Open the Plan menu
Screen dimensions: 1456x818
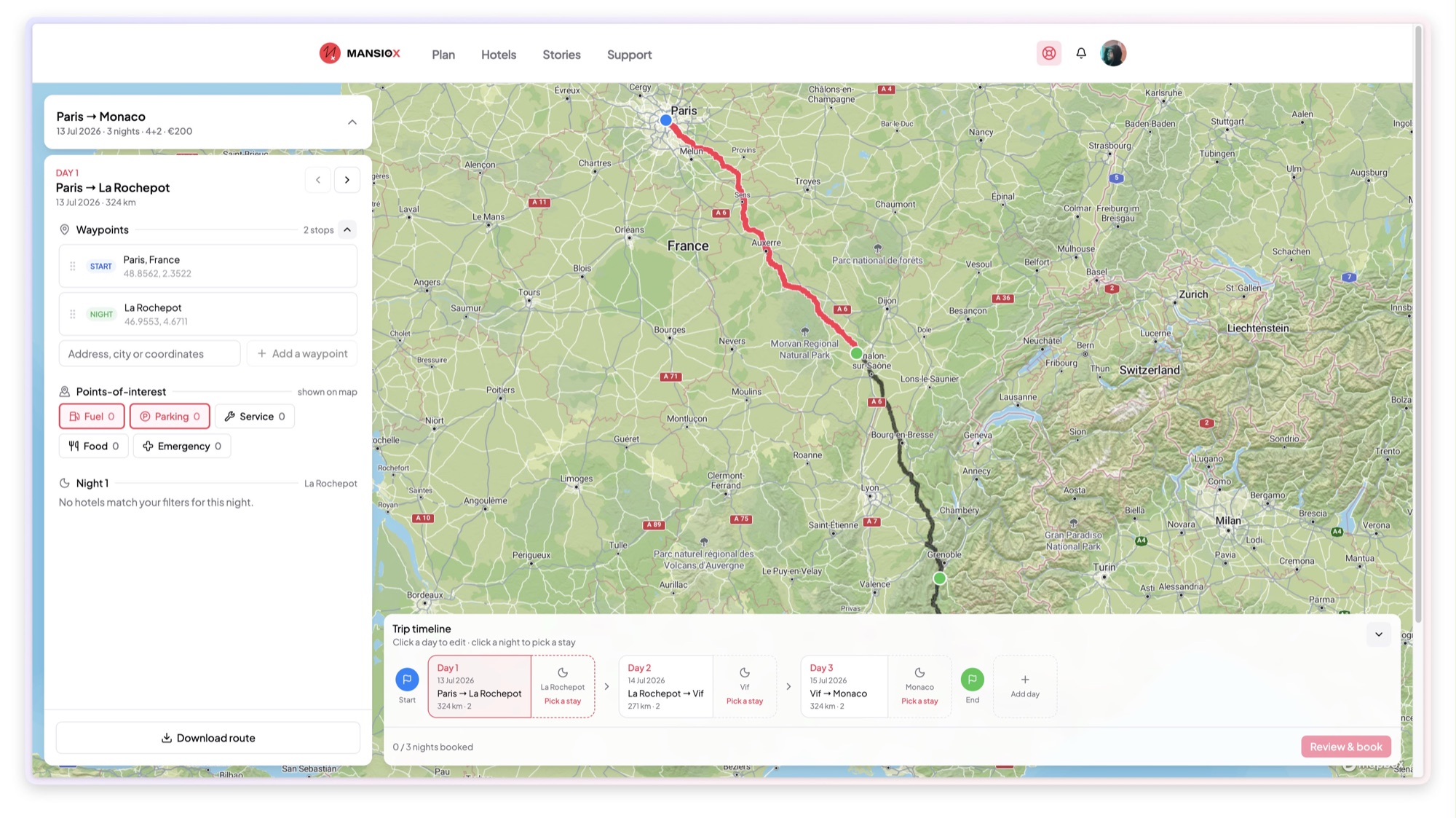click(x=443, y=55)
